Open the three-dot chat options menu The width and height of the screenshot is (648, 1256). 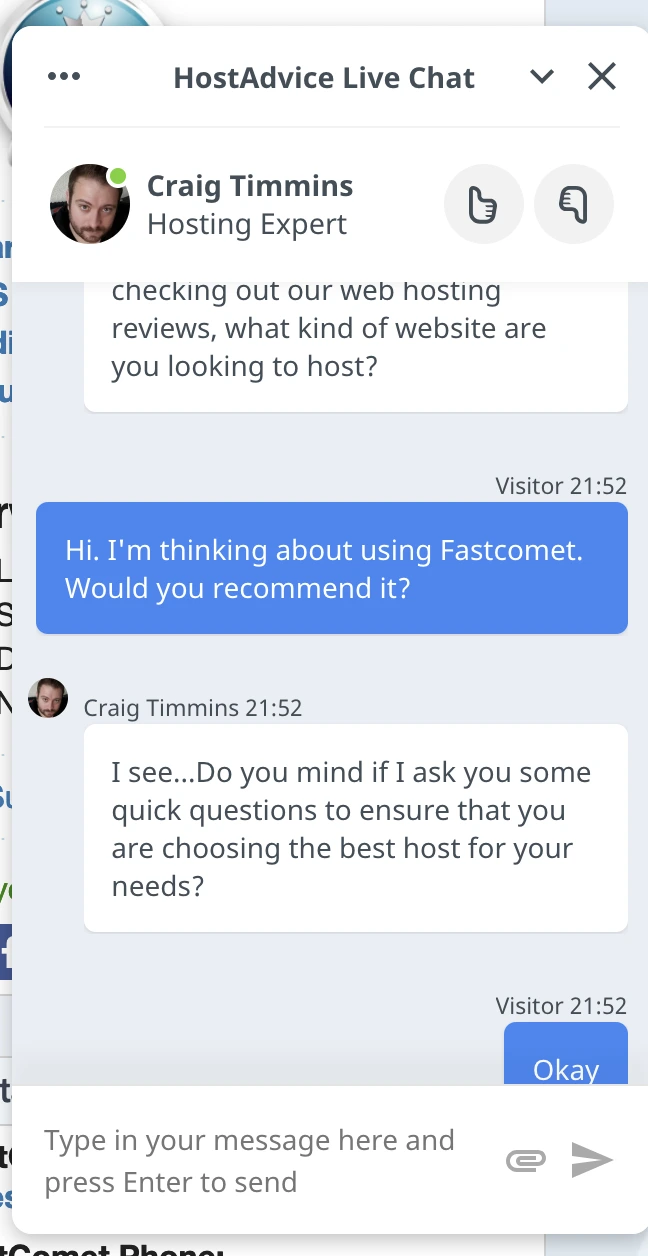tap(64, 76)
